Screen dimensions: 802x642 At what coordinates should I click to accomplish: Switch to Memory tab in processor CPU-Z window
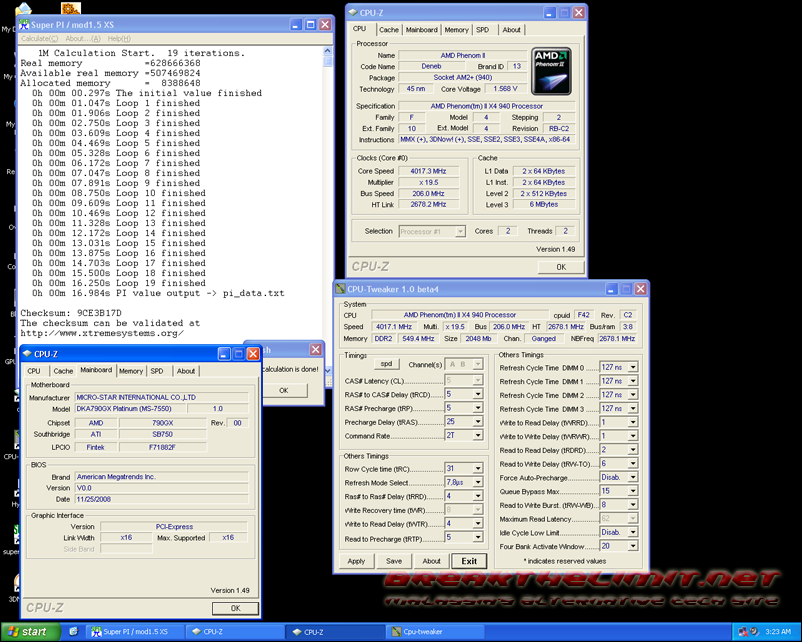(456, 30)
